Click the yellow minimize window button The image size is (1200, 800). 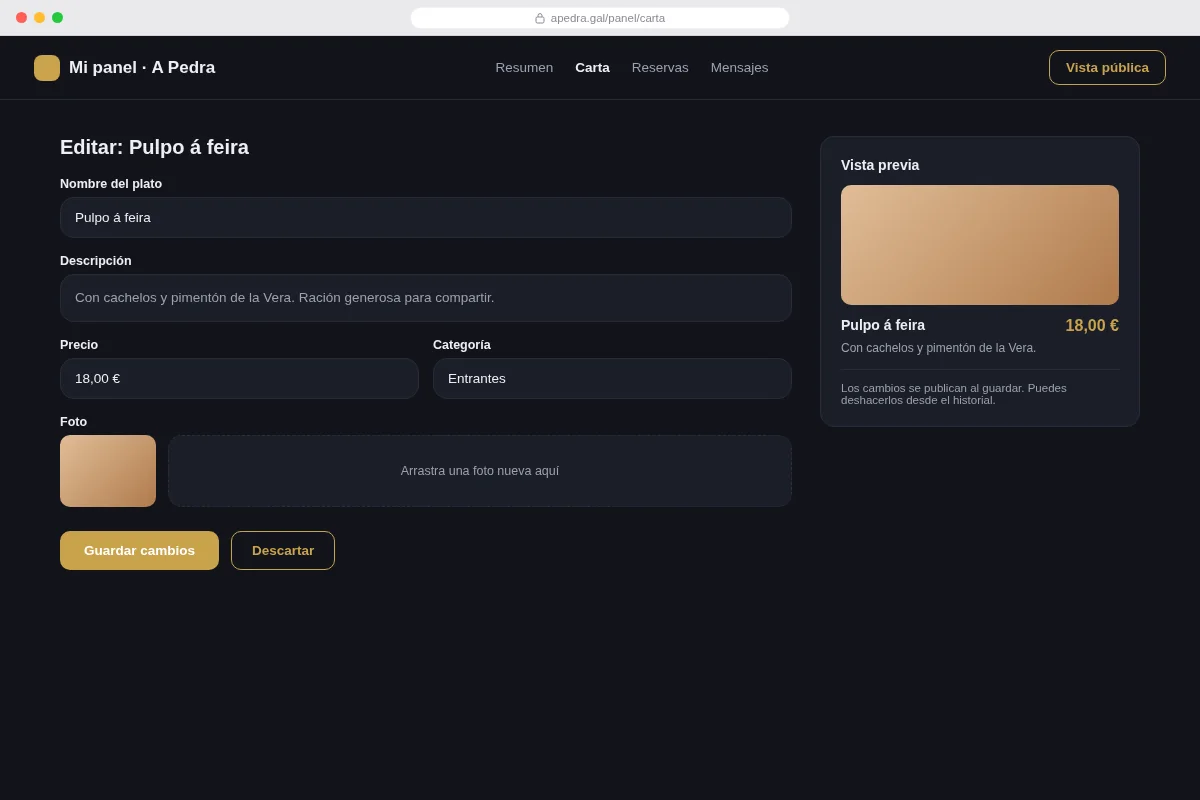[x=39, y=18]
